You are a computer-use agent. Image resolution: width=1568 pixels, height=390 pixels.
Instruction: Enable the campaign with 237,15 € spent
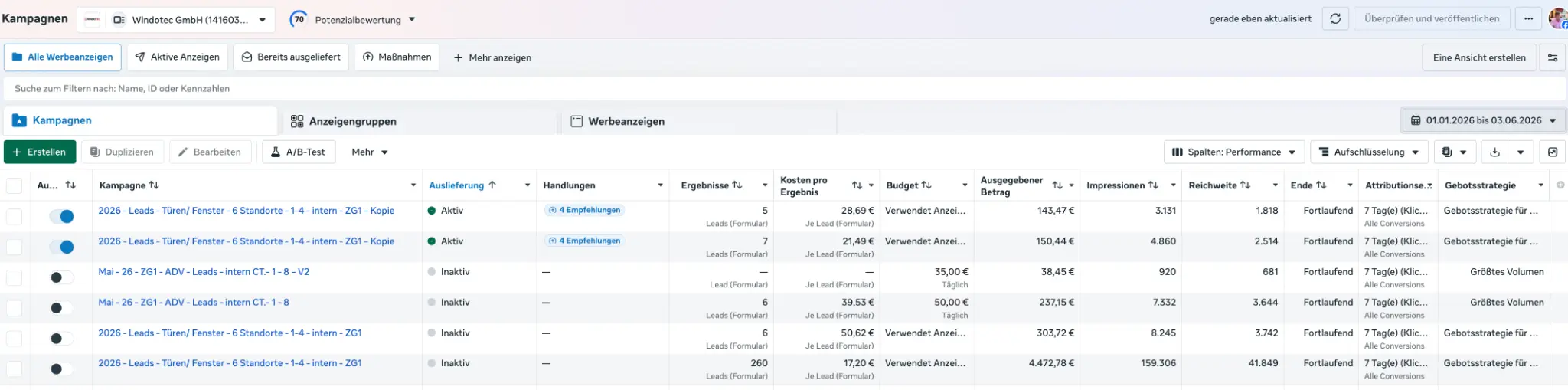click(62, 308)
